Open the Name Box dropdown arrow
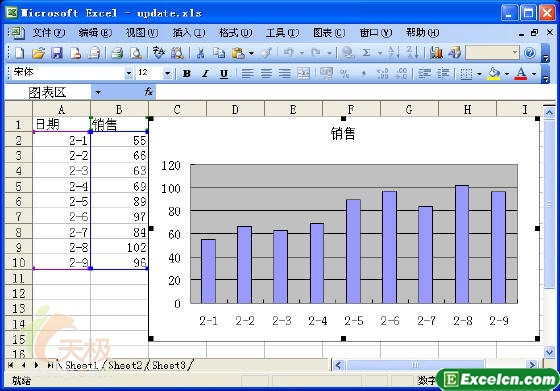Screen dimensions: 560x391 pyautogui.click(x=98, y=92)
